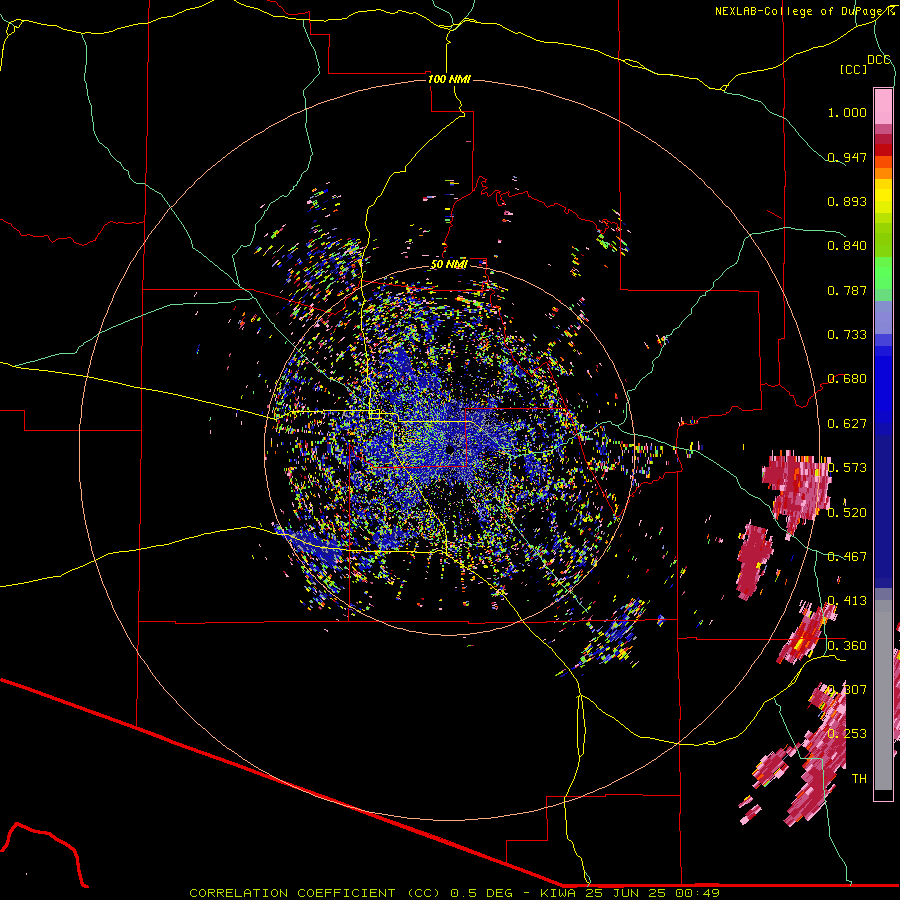Click the 0.467 legend value

point(847,557)
